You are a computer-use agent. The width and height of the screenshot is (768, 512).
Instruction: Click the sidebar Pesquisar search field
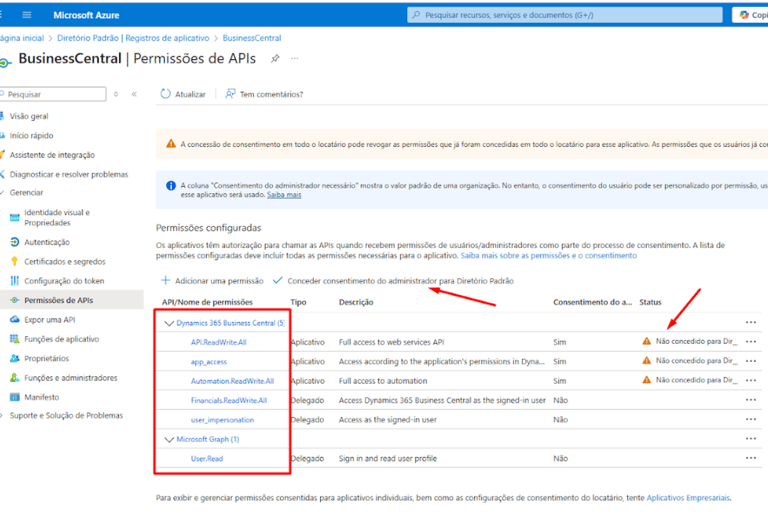coord(53,94)
